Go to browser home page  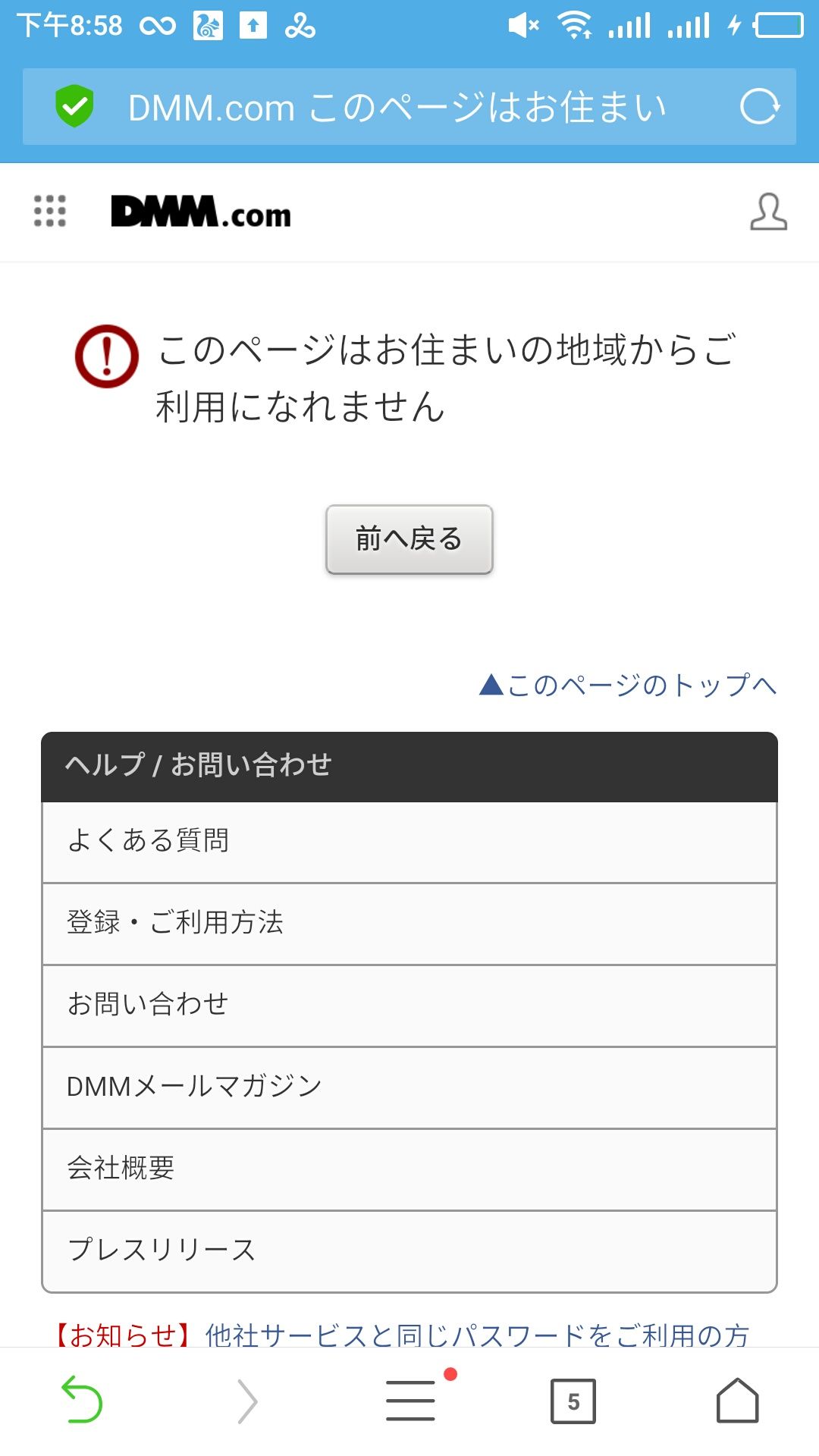737,1400
